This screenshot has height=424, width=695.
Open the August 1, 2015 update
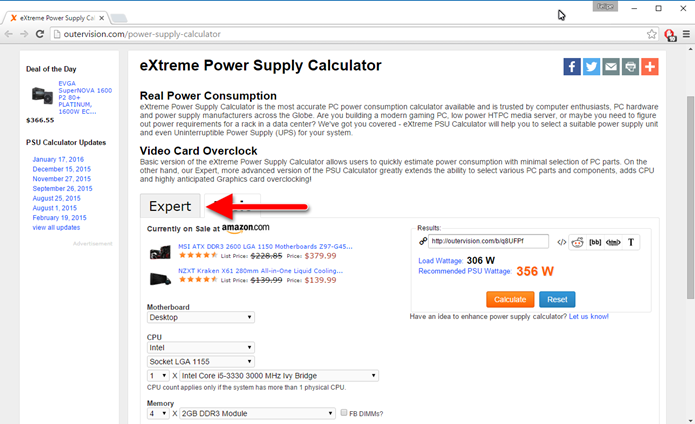[x=55, y=208]
